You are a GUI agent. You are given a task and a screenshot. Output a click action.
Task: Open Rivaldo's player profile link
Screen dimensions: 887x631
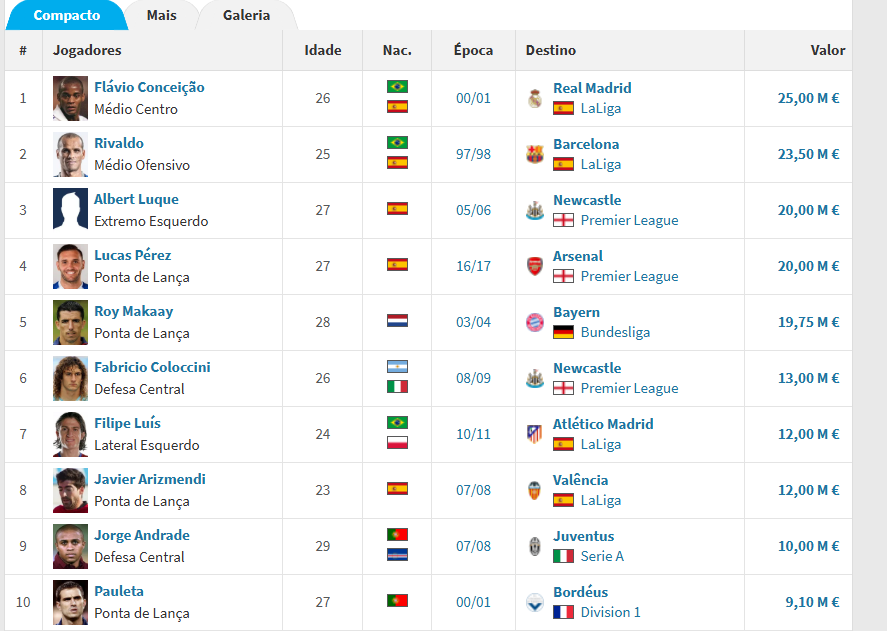[119, 143]
